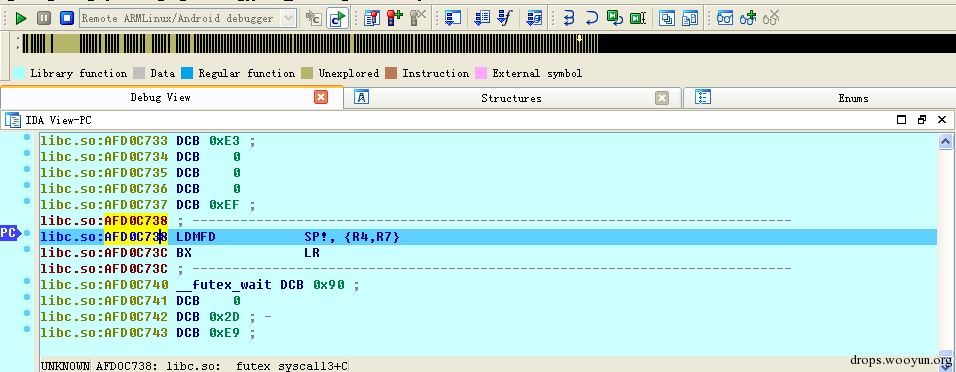956x372 pixels.
Task: Switch to the Structures tab
Action: (511, 98)
